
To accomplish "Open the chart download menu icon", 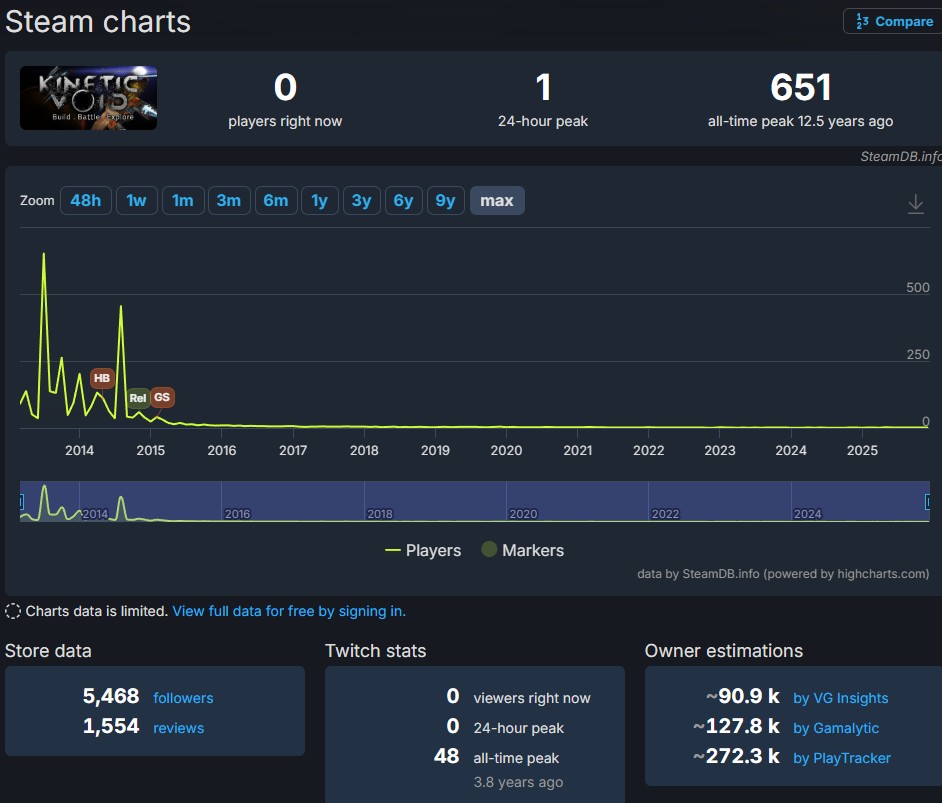I will 915,204.
